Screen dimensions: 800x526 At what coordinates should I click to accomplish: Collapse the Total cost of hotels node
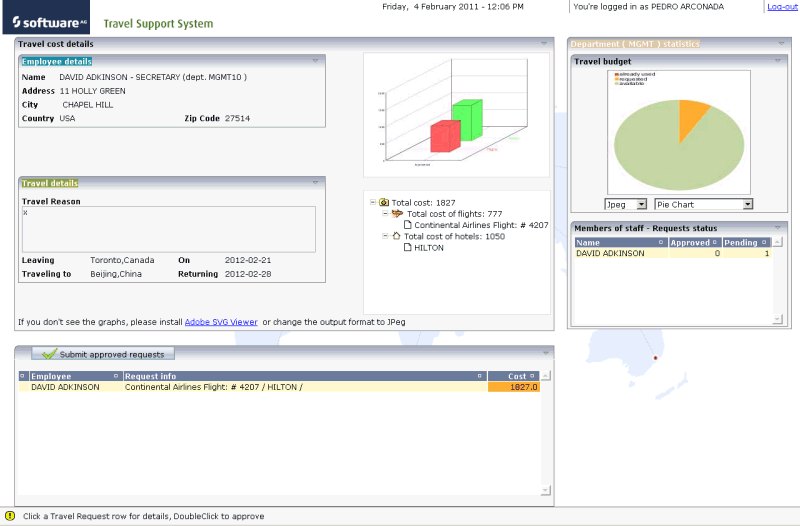pyautogui.click(x=385, y=236)
